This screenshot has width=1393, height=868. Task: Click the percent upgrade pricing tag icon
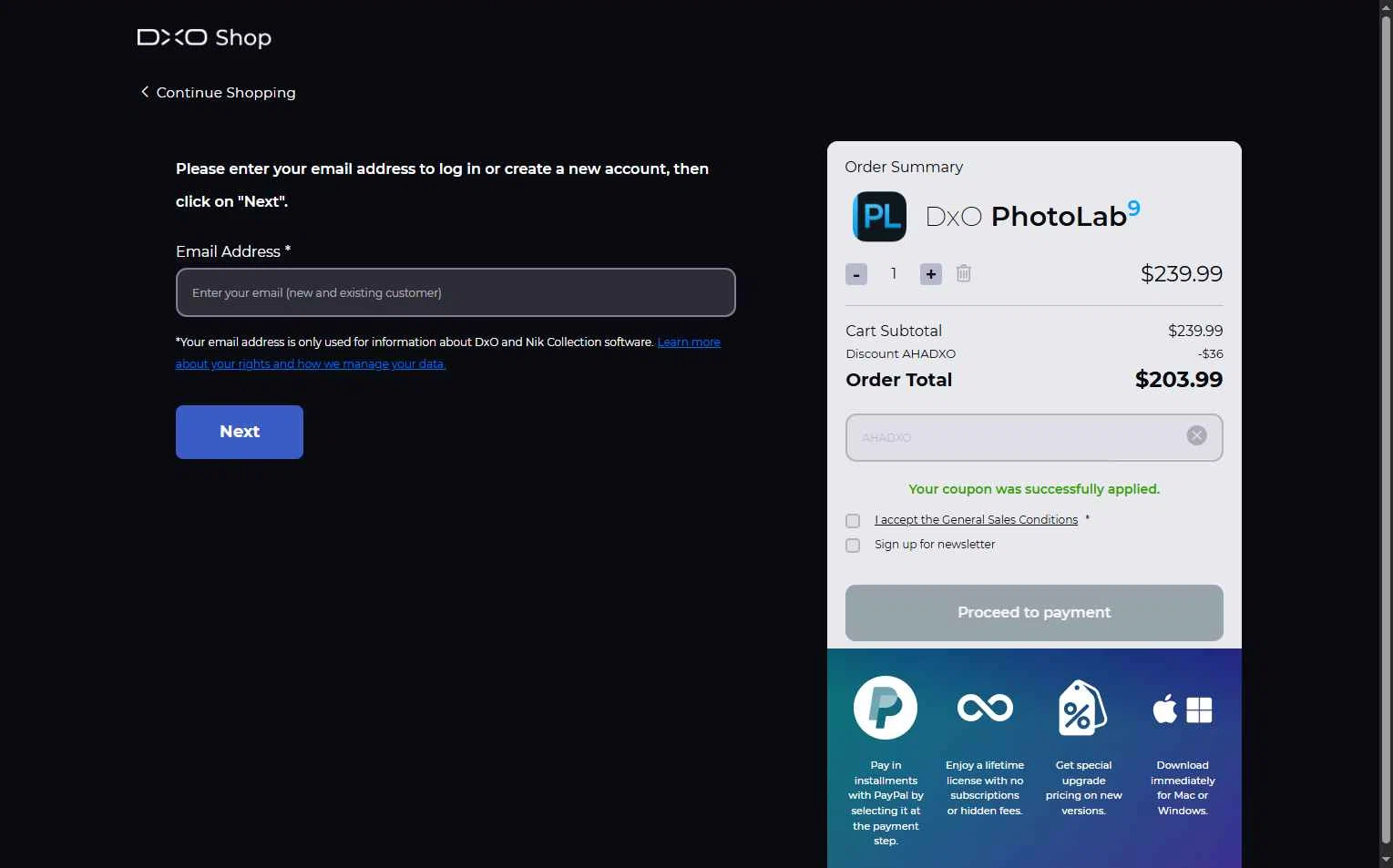pyautogui.click(x=1082, y=708)
